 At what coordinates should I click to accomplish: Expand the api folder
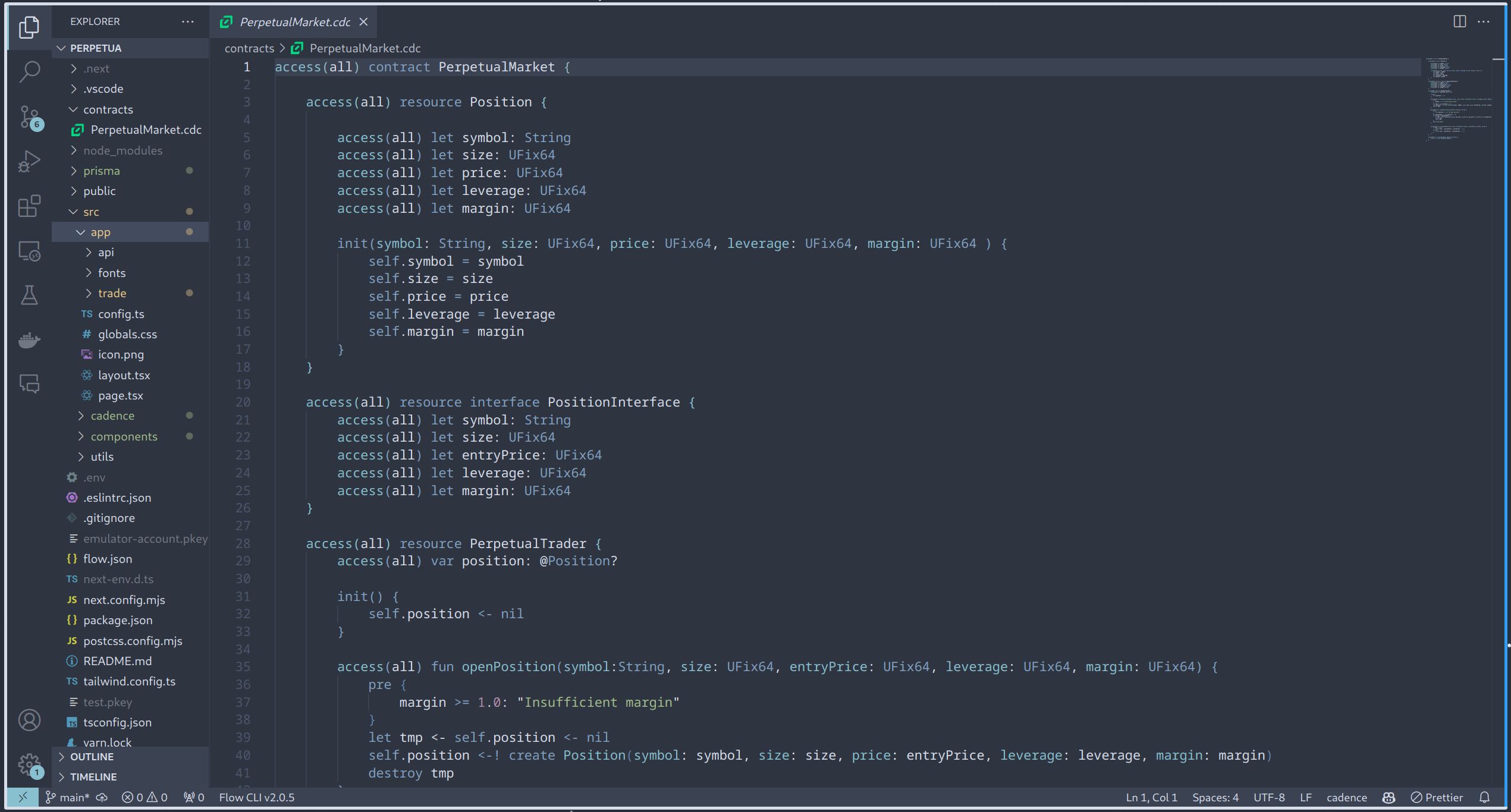point(130,252)
